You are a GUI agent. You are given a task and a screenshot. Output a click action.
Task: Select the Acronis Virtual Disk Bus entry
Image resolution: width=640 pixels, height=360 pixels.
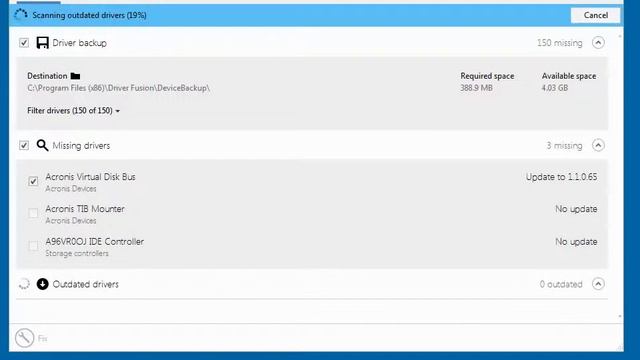point(312,182)
